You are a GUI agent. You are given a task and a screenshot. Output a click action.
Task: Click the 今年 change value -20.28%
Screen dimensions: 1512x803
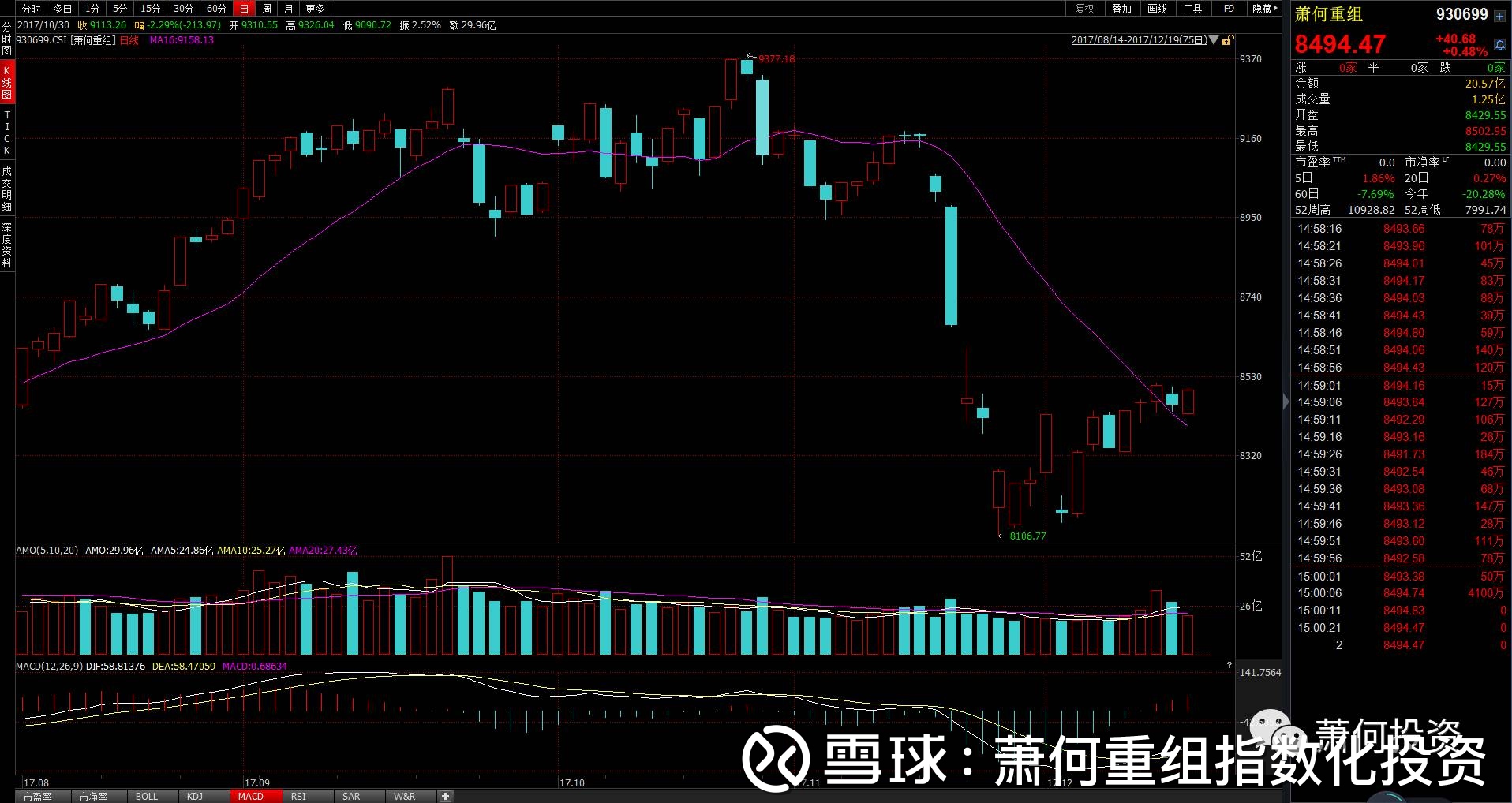1484,194
